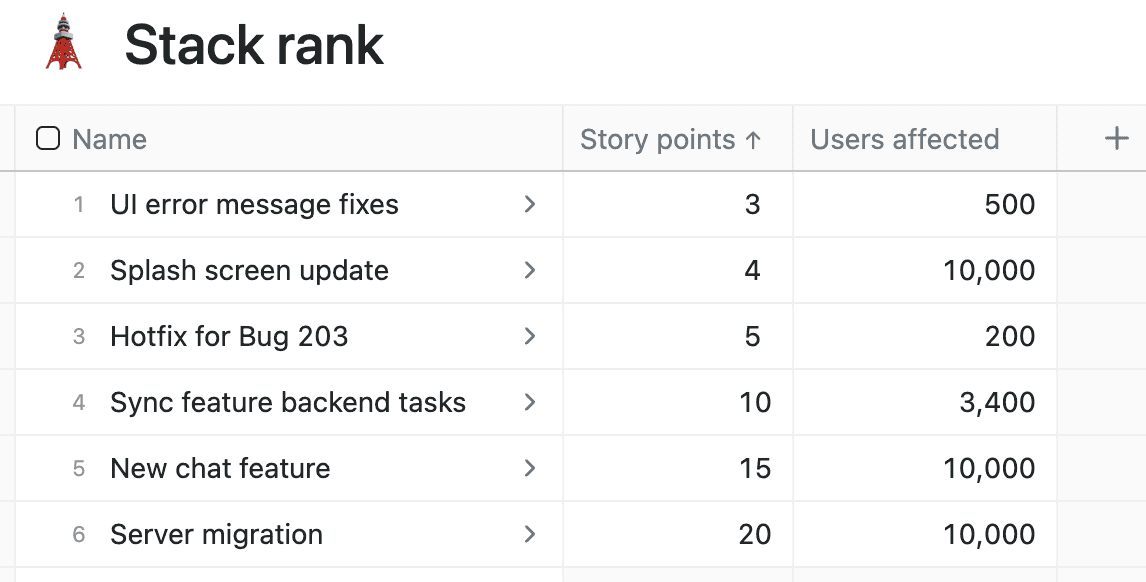The height and width of the screenshot is (582, 1146).
Task: Click the Users affected cell showing 3,400
Action: (x=1002, y=402)
